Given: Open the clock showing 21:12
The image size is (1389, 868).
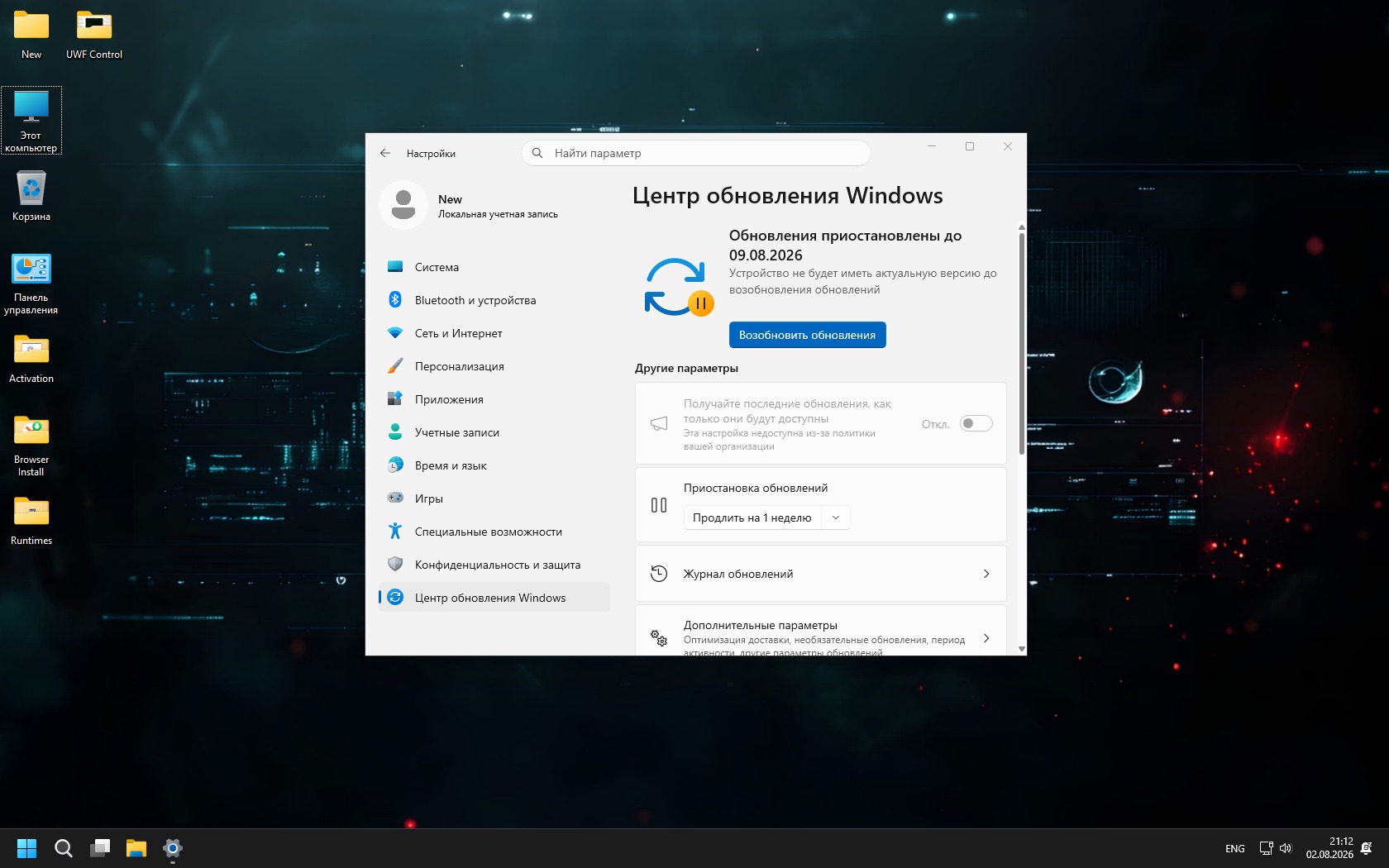Looking at the screenshot, I should pos(1329,848).
